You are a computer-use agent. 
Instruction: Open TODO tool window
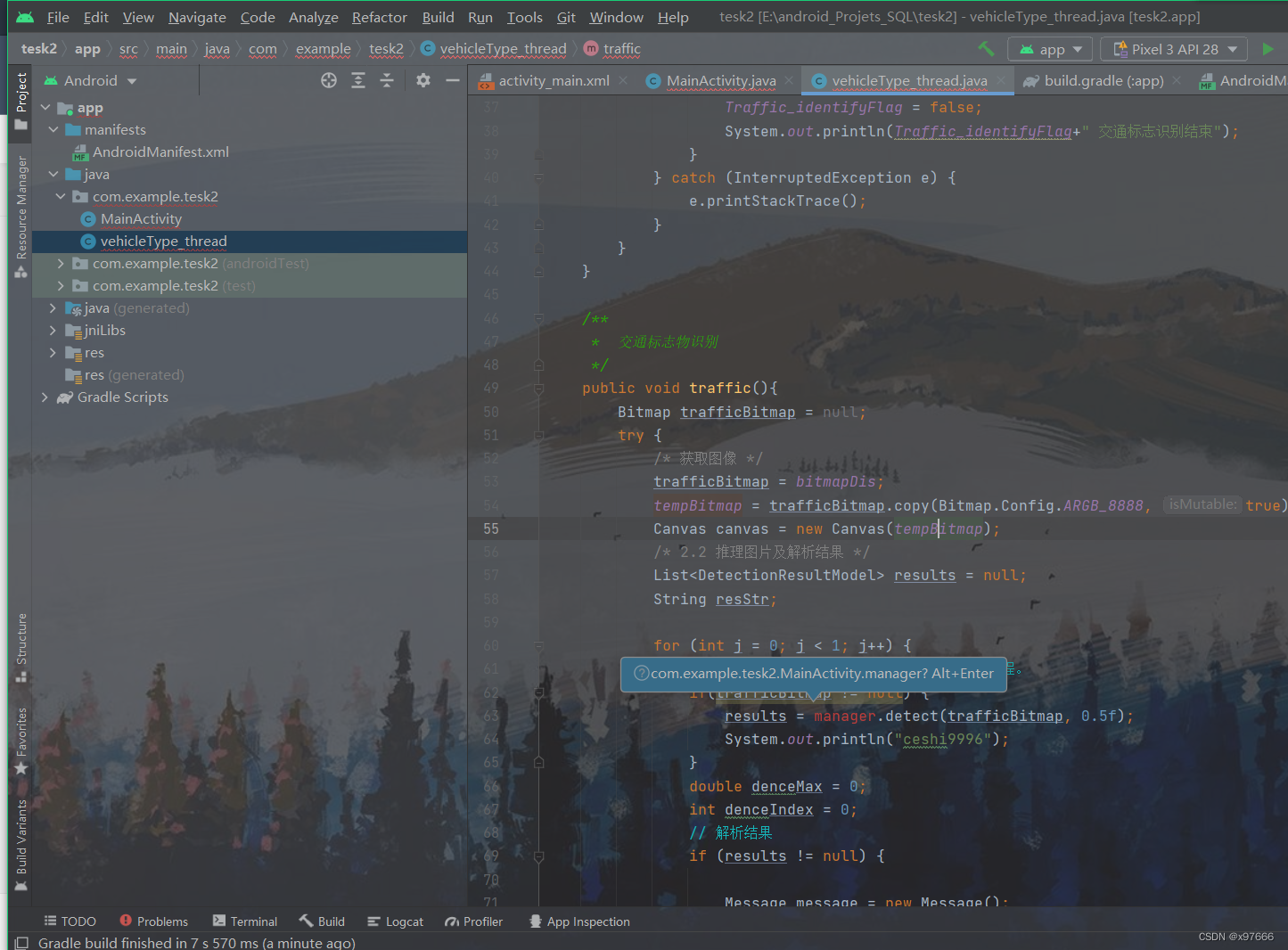tap(70, 921)
